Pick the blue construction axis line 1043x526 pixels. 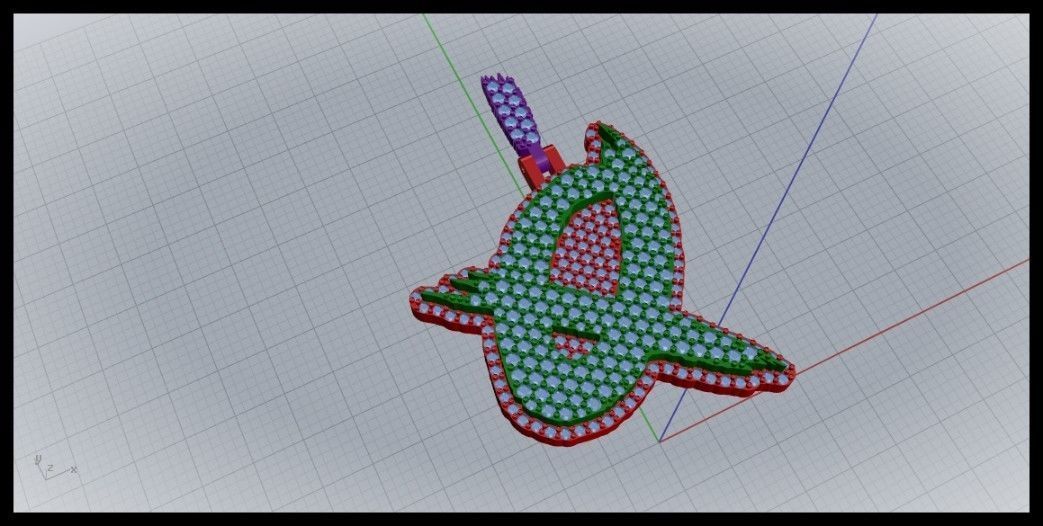click(x=768, y=227)
